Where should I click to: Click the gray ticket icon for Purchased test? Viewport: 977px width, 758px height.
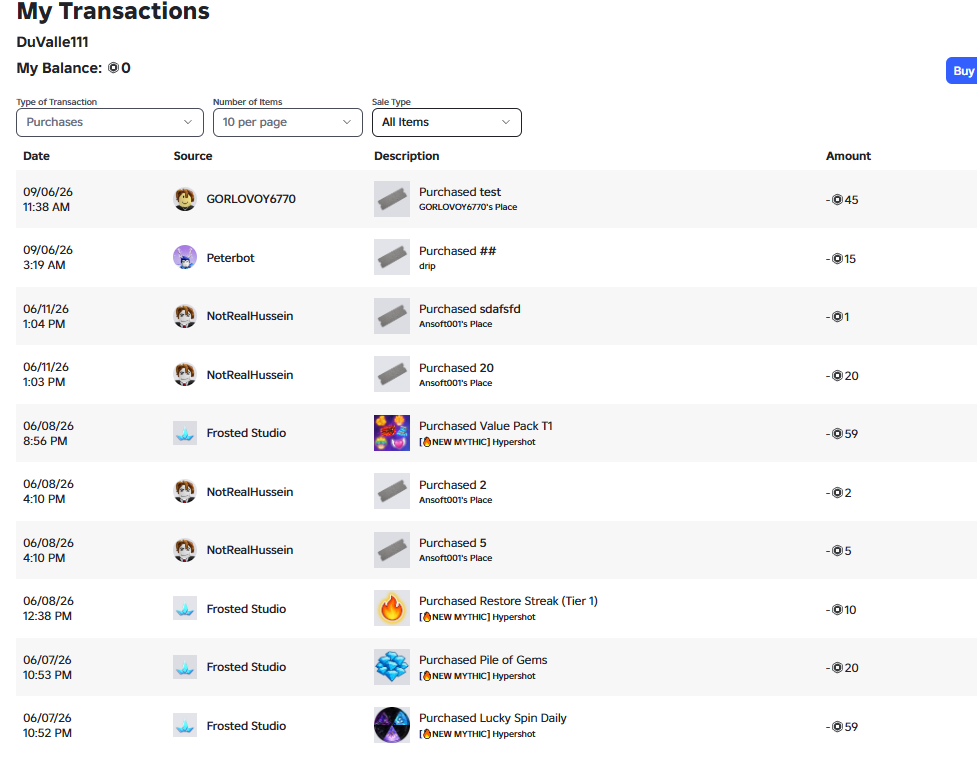tap(392, 199)
